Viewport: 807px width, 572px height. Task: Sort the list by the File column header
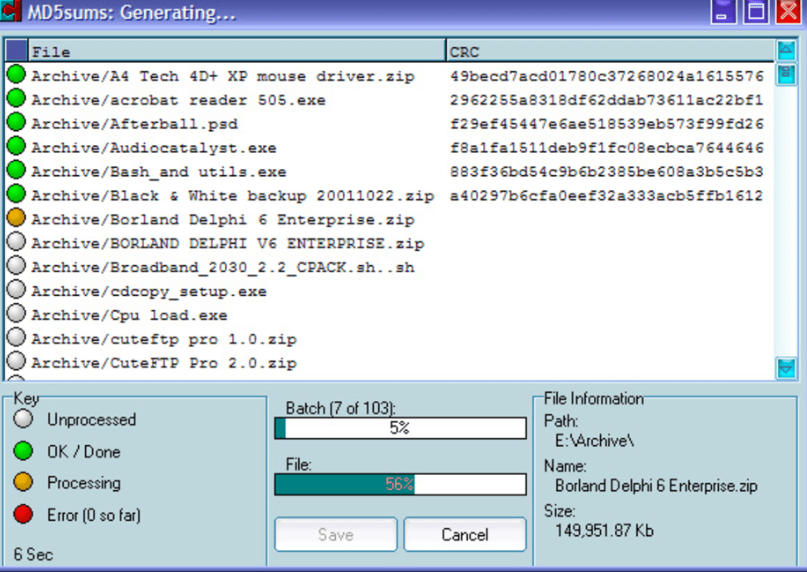click(236, 51)
